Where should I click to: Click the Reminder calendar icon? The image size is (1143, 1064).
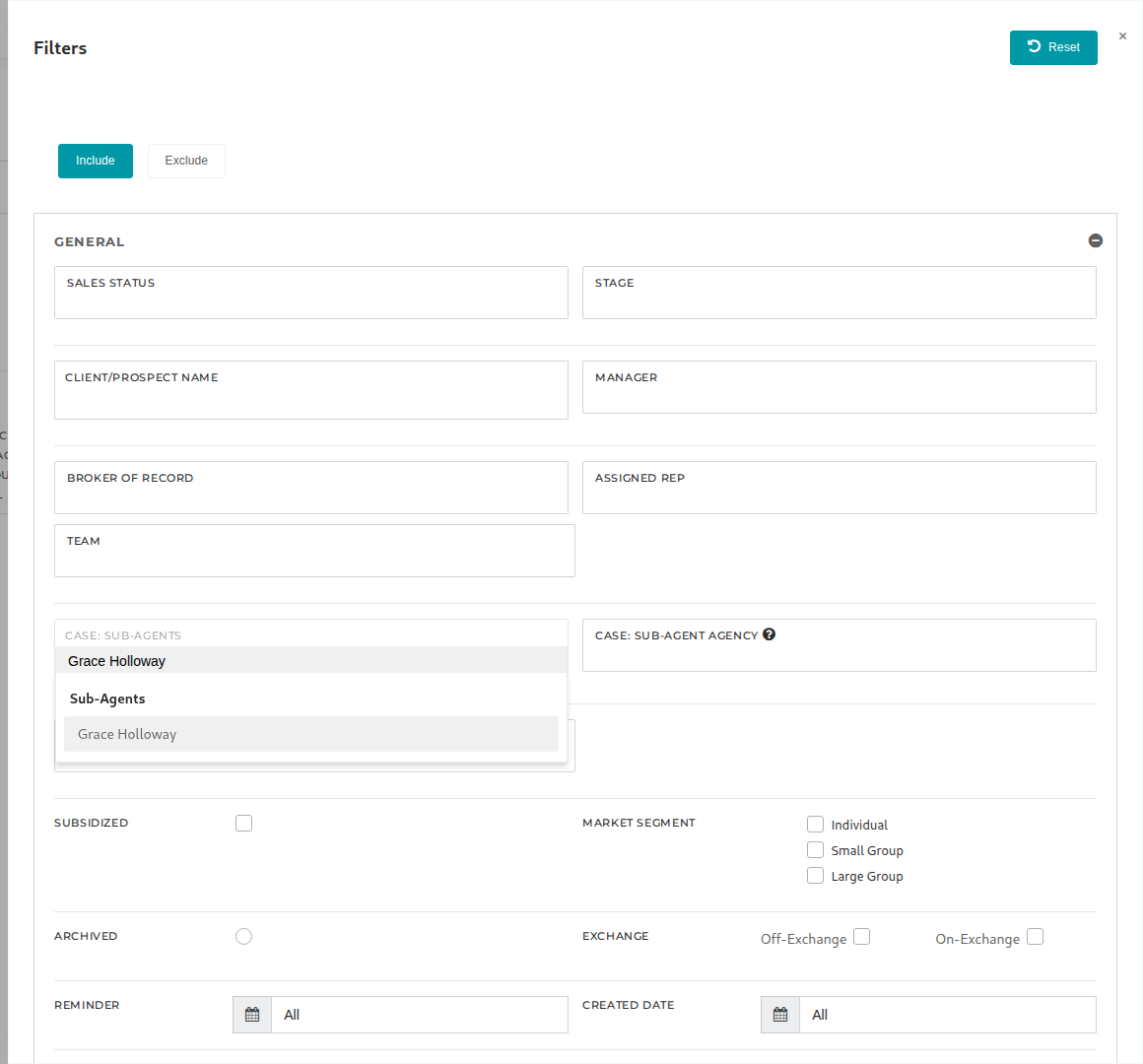click(252, 1015)
